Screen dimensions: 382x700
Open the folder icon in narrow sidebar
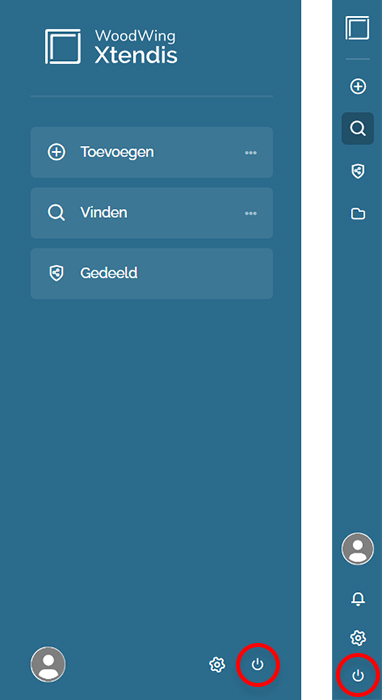pos(358,214)
